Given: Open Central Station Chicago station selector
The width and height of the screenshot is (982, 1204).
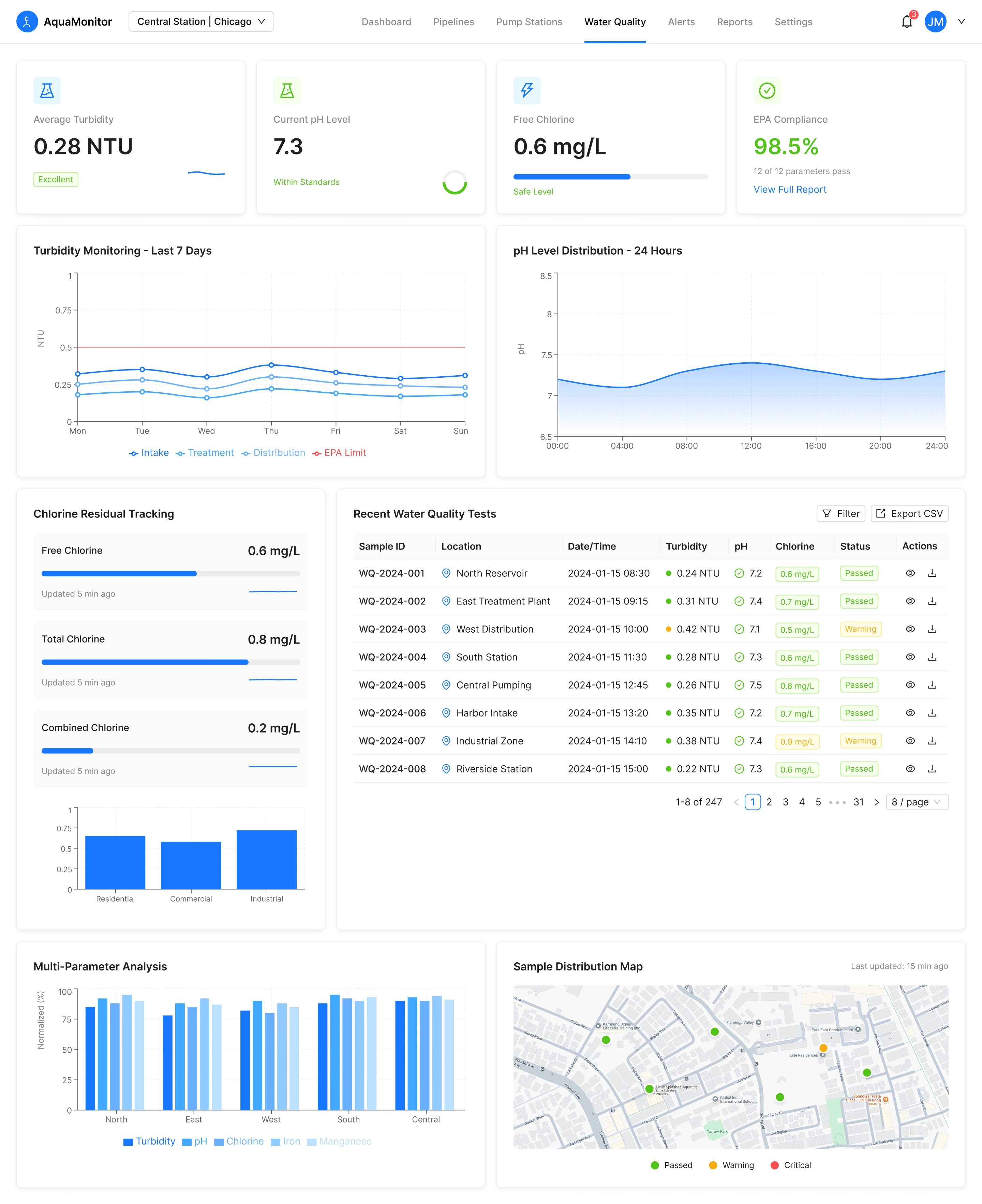Looking at the screenshot, I should 201,21.
